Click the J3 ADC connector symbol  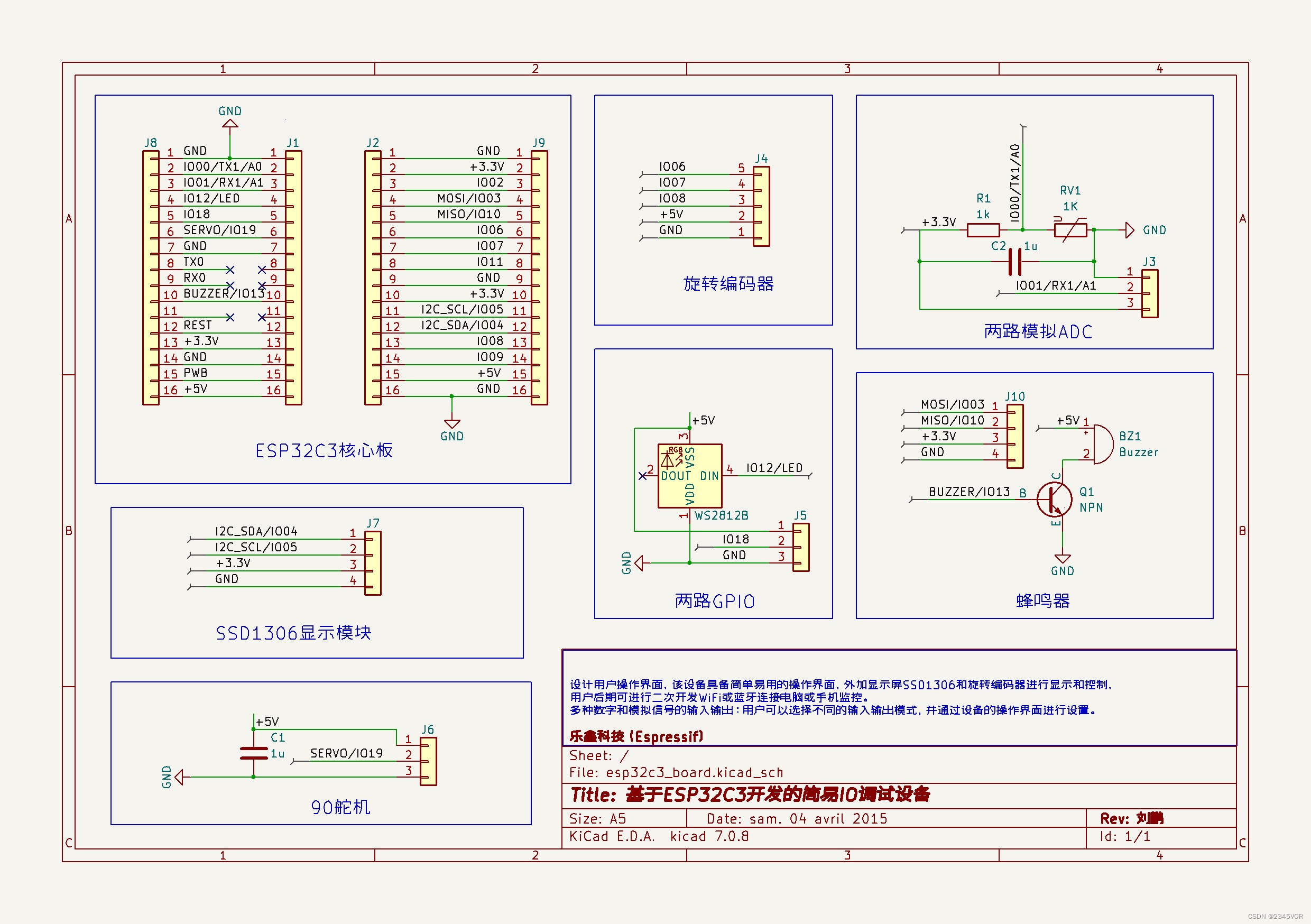pyautogui.click(x=1149, y=293)
